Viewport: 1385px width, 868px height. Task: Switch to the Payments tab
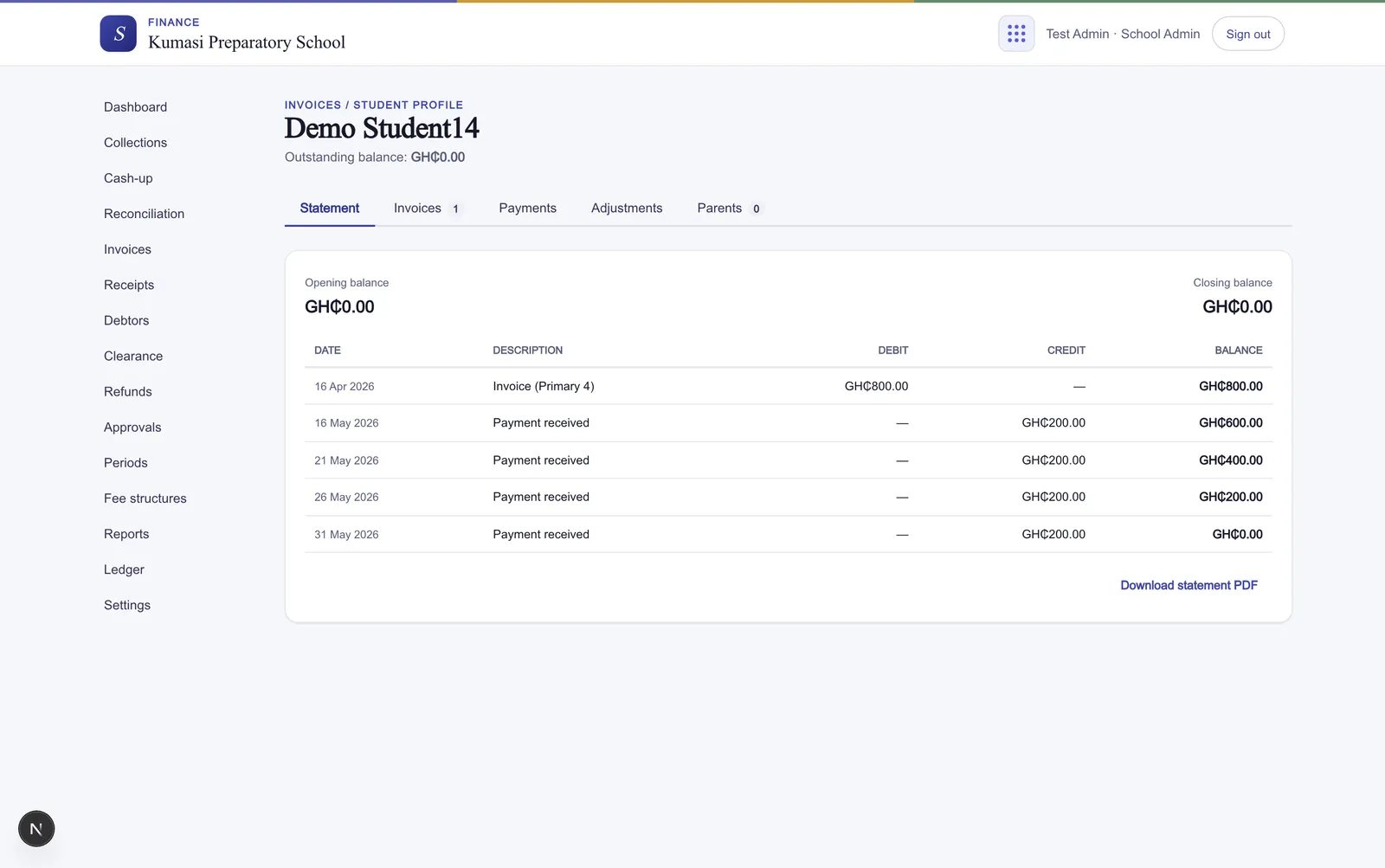527,208
